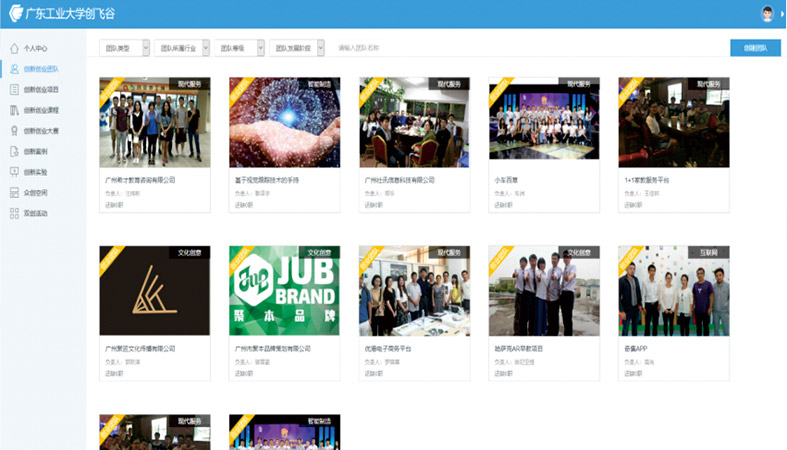The image size is (787, 450).
Task: Open the 广州聚匠文化传播有限公司 team title
Action: click(140, 349)
